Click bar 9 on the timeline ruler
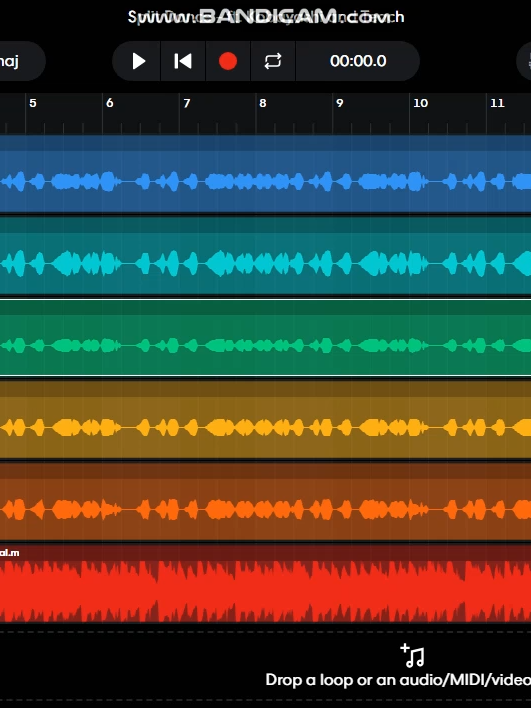 pyautogui.click(x=340, y=103)
